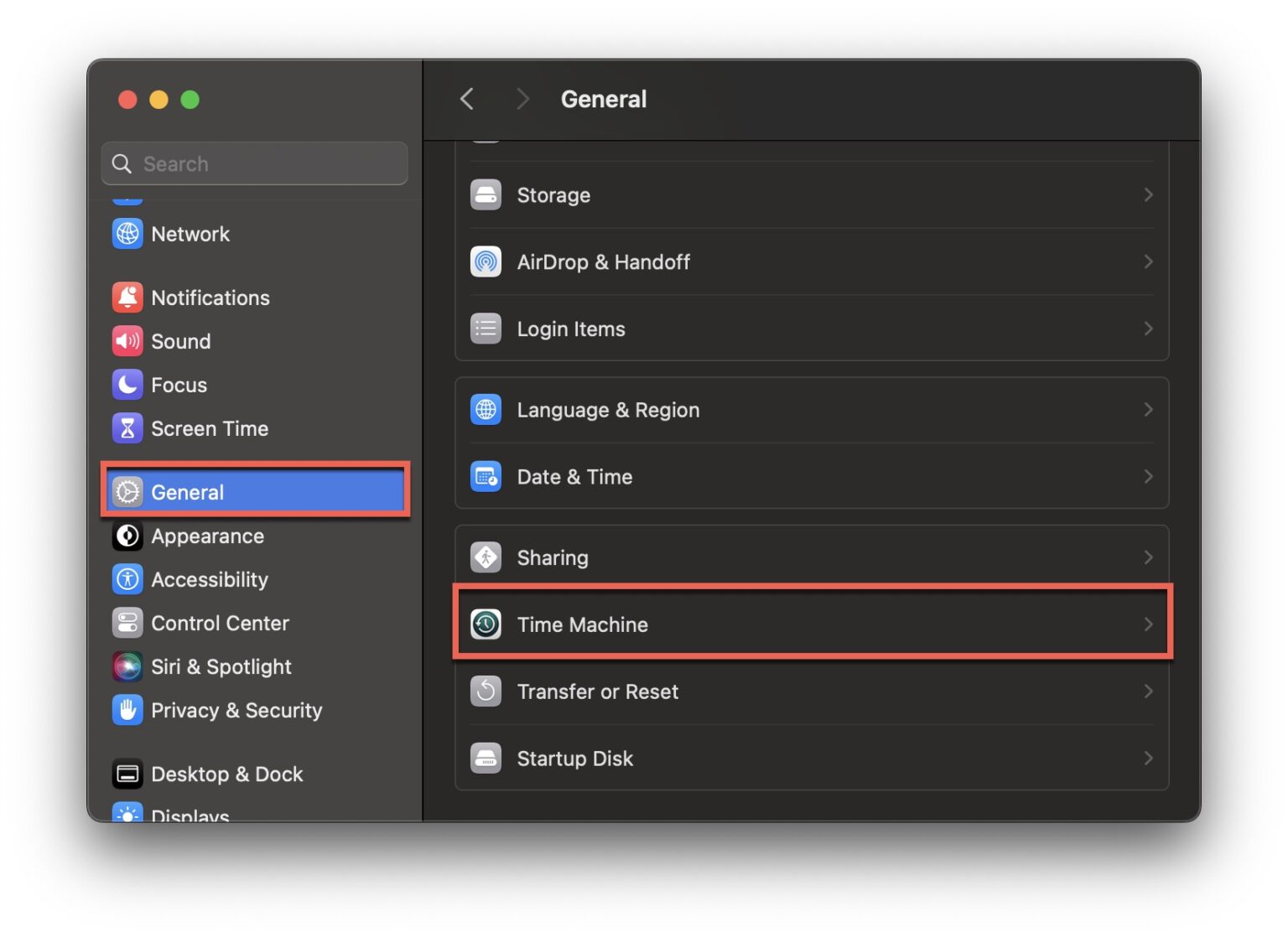Click the Siri & Spotlight icon

pyautogui.click(x=127, y=666)
